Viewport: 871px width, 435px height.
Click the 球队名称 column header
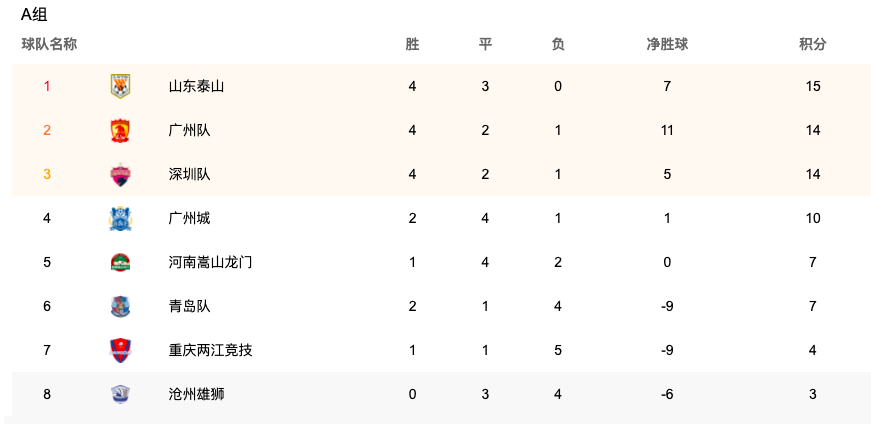tap(49, 44)
